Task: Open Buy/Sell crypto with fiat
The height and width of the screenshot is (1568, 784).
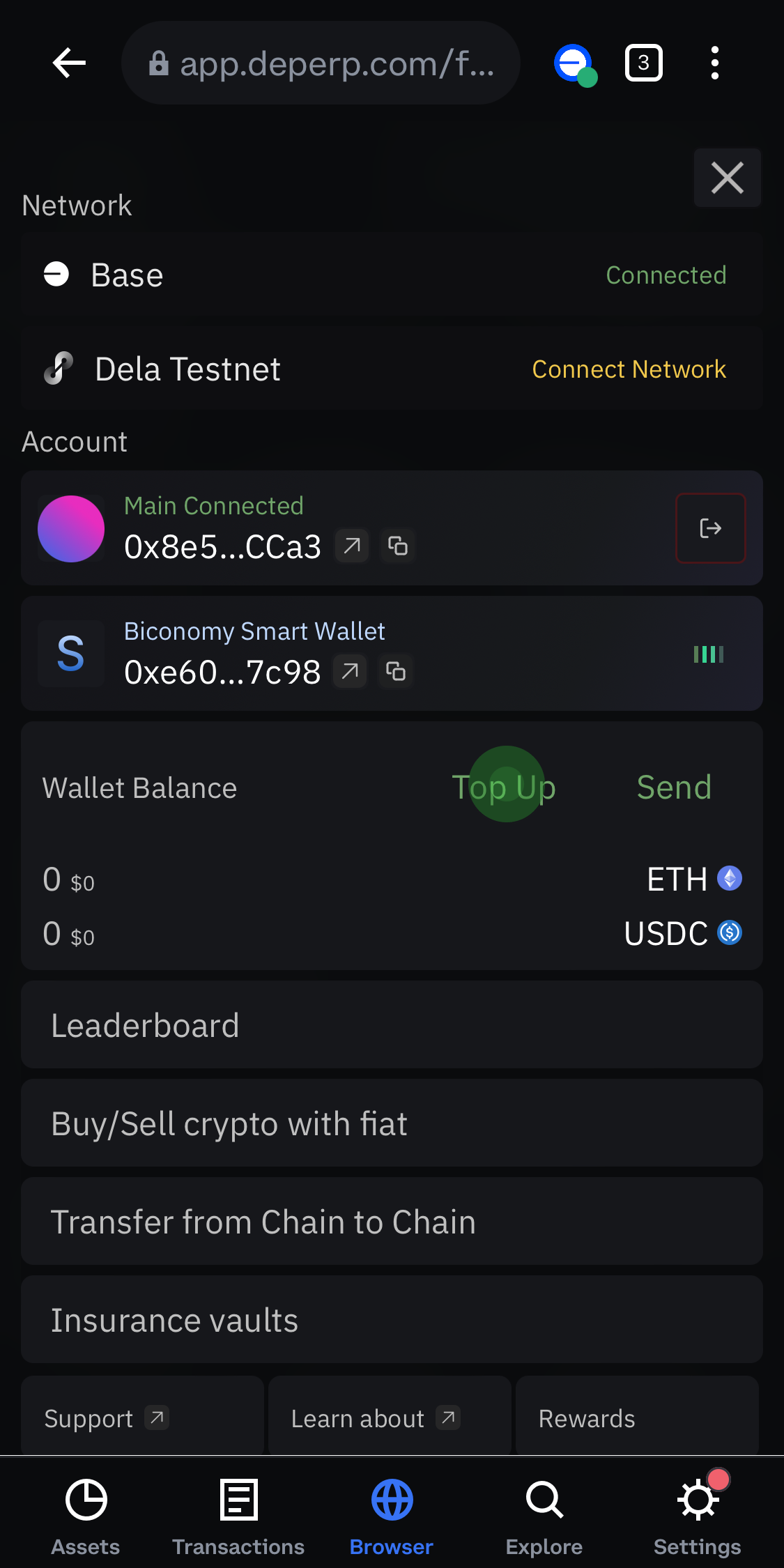Action: [x=392, y=1123]
